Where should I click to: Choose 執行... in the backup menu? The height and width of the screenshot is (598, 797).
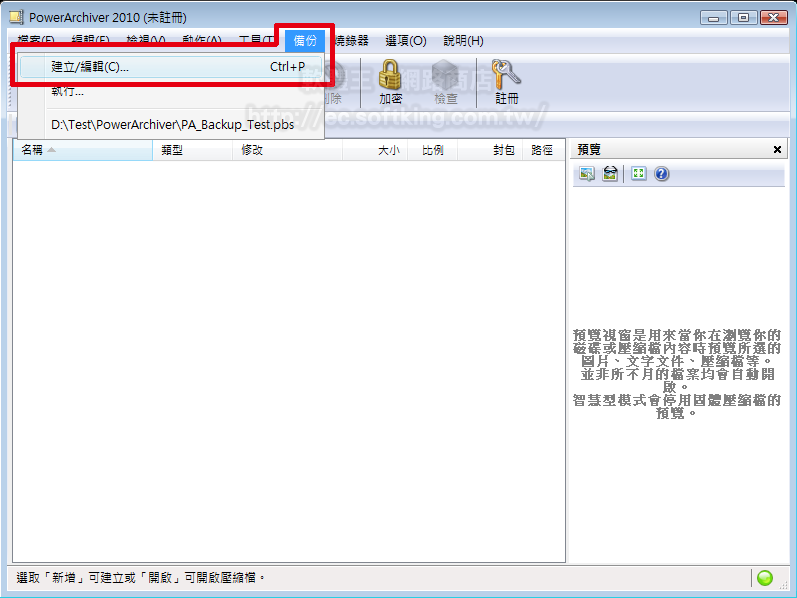[68, 92]
